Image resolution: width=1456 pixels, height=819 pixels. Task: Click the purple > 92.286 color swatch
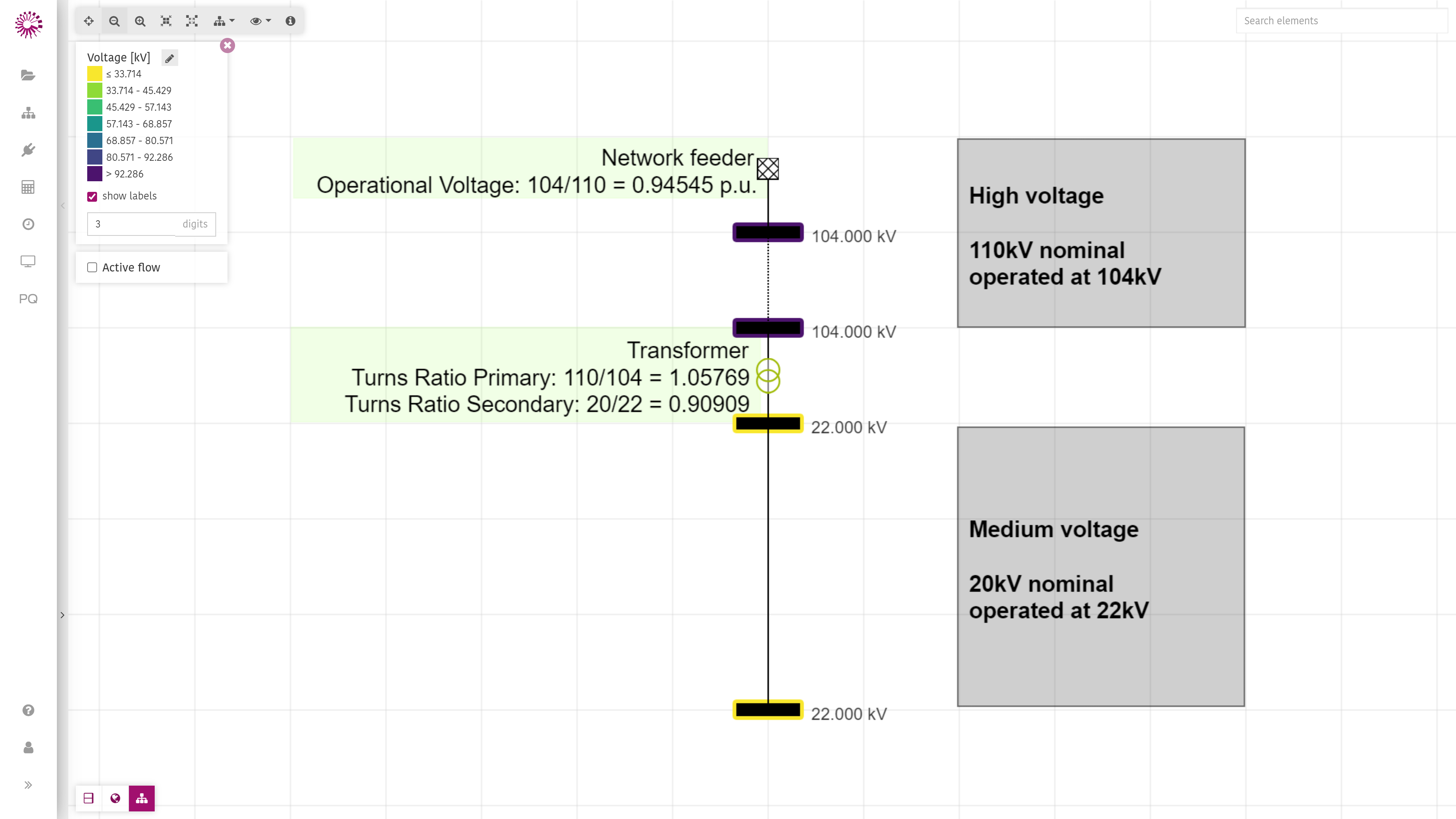[94, 174]
